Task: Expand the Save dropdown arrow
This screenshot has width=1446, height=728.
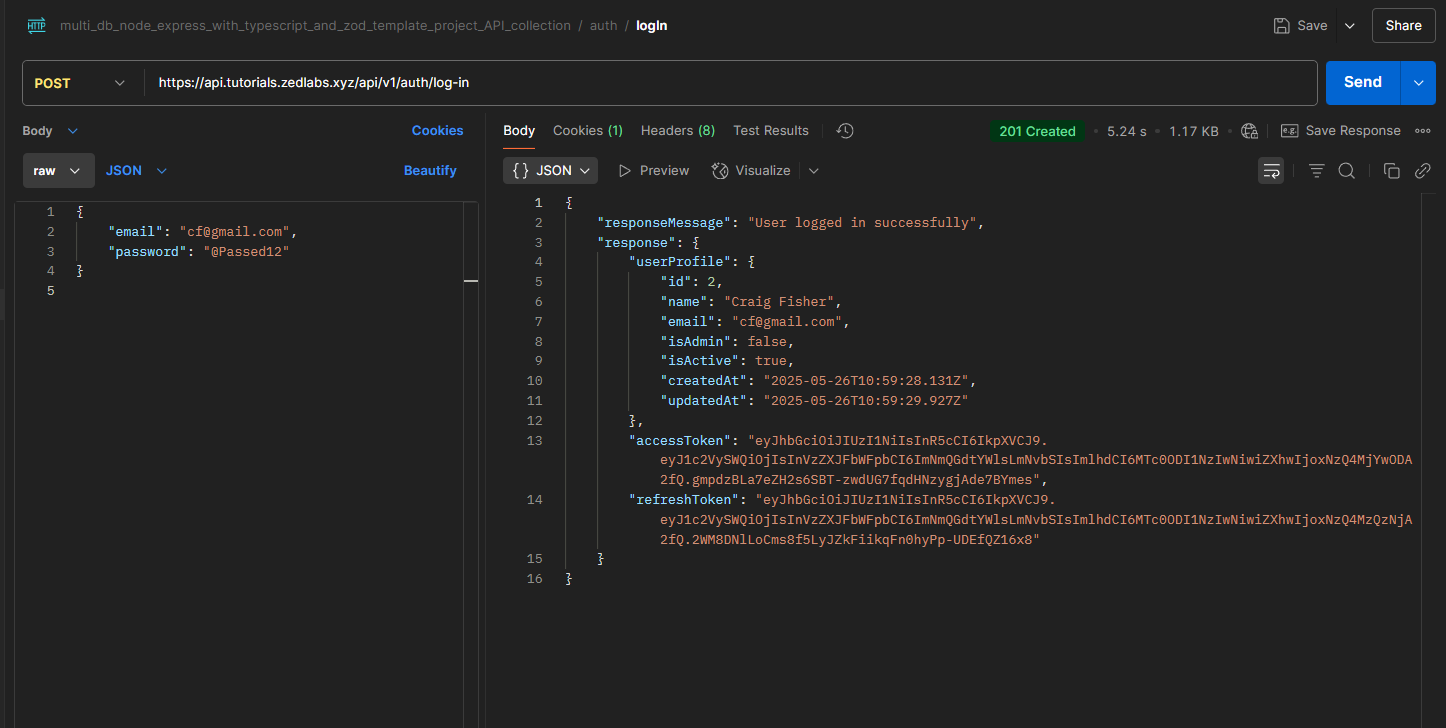Action: [1349, 26]
